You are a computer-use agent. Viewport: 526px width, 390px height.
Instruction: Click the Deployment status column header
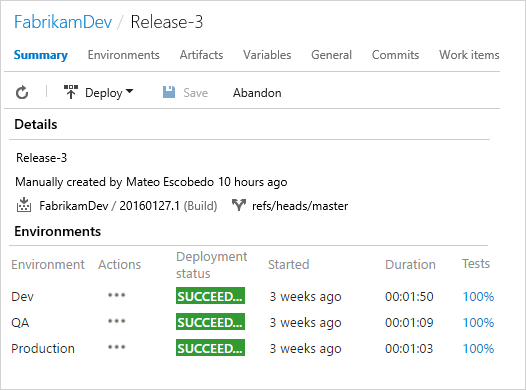[212, 265]
